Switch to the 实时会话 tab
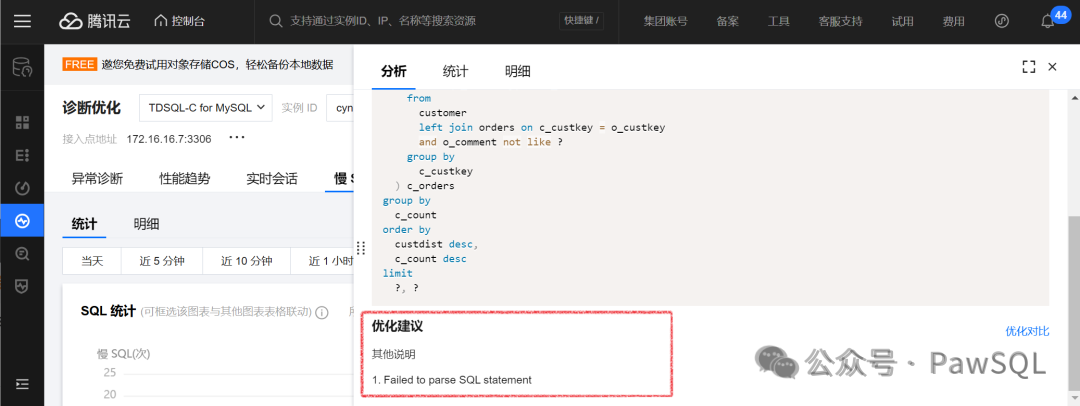1080x406 pixels. point(272,179)
